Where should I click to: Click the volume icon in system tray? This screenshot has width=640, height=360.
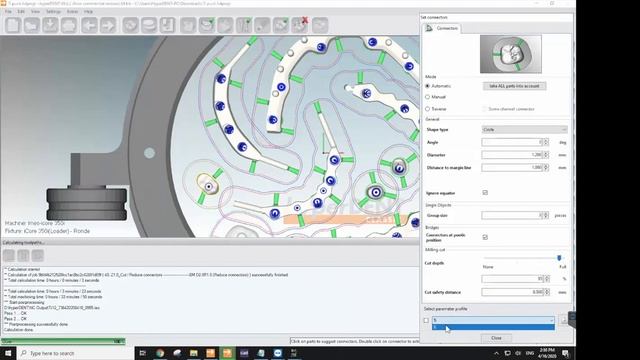(x=518, y=353)
